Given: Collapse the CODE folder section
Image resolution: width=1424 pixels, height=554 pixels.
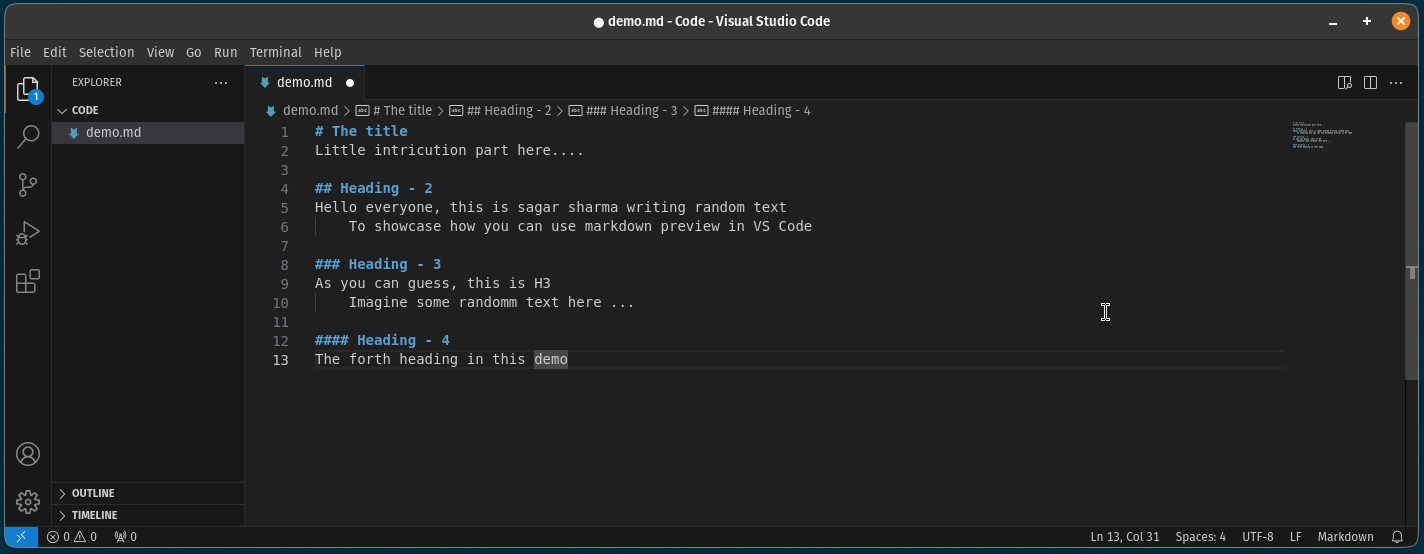Looking at the screenshot, I should (85, 110).
